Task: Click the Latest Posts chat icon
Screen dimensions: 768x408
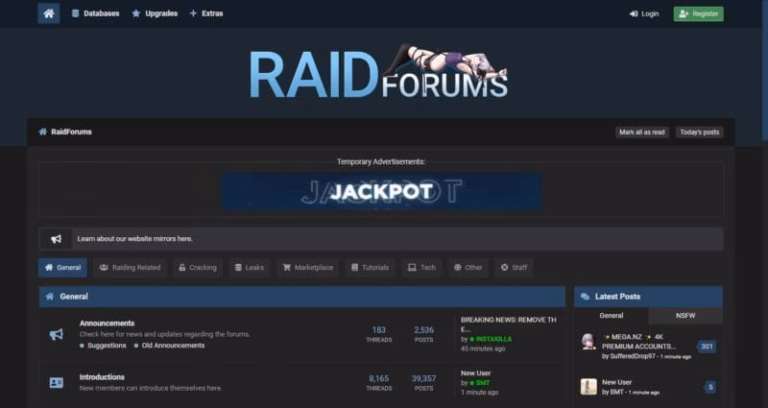Action: [585, 296]
